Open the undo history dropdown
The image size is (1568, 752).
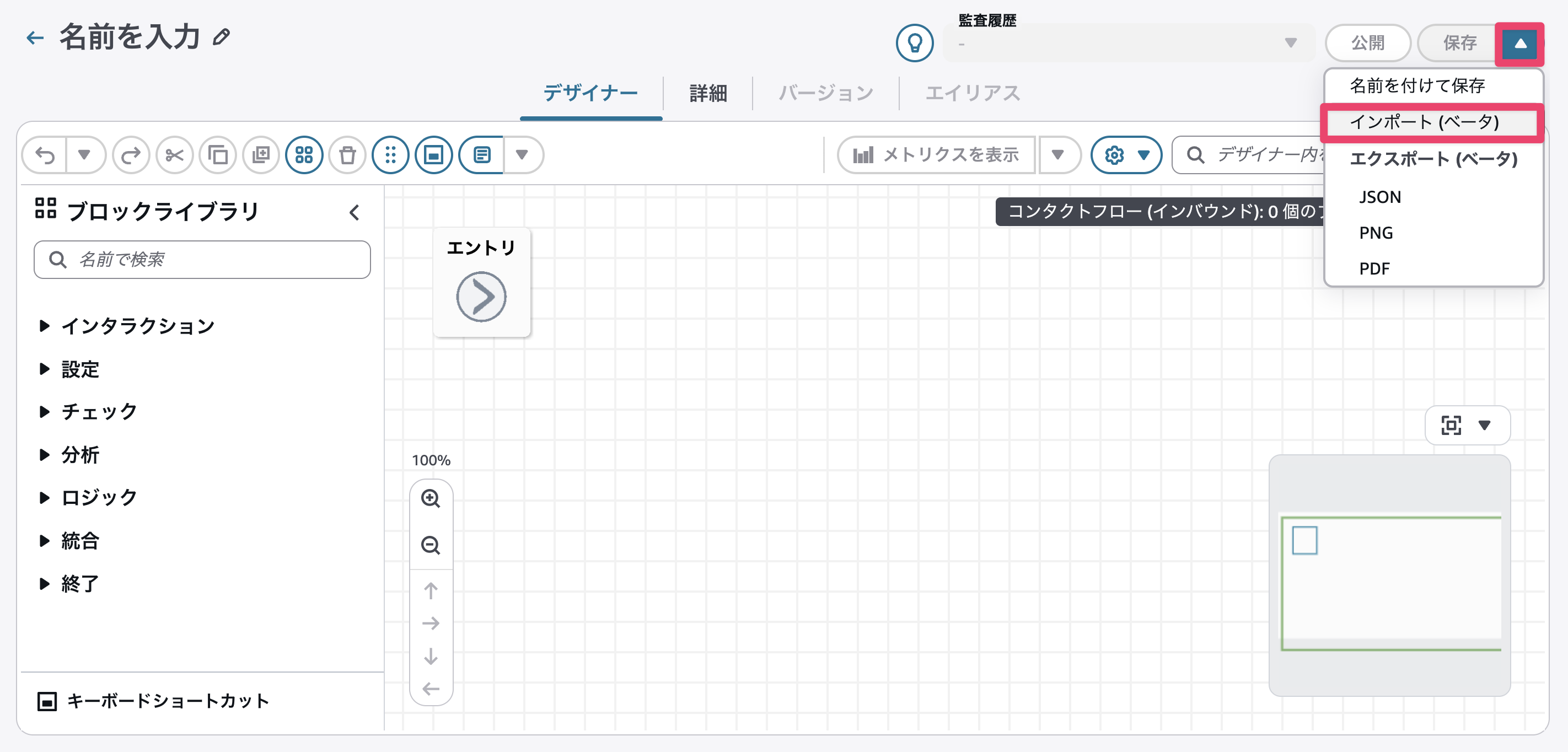[x=84, y=155]
